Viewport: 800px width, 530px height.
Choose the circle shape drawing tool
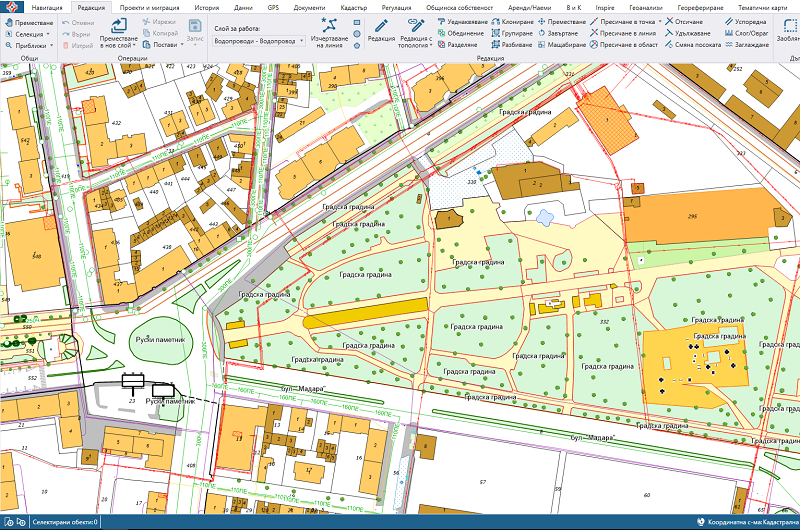point(357,33)
